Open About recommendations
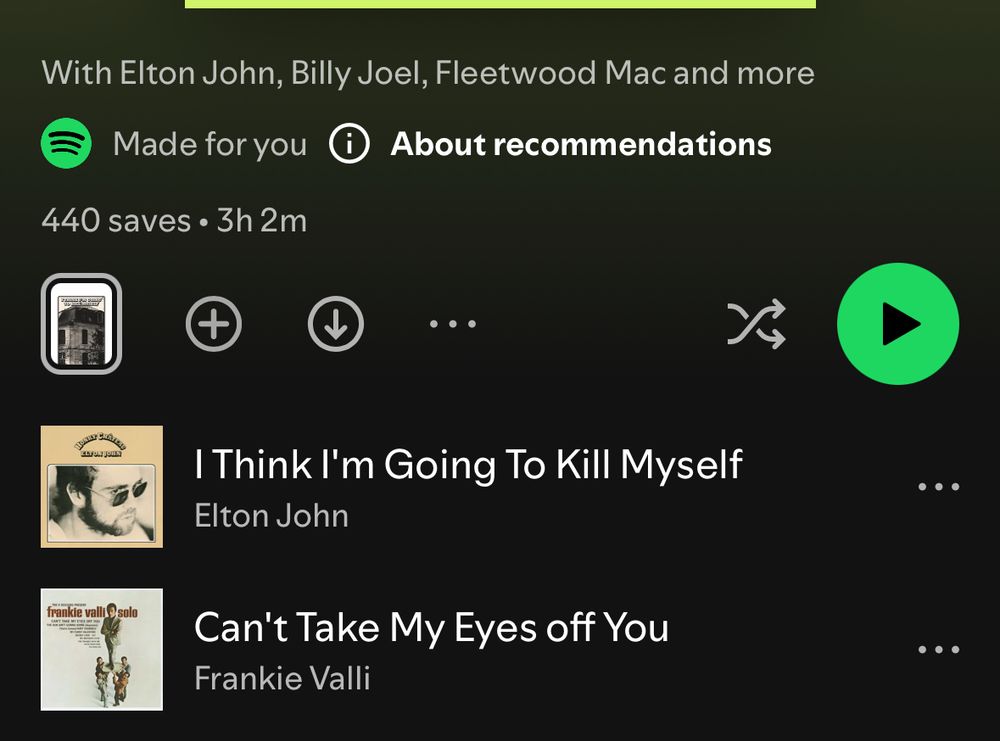 581,144
